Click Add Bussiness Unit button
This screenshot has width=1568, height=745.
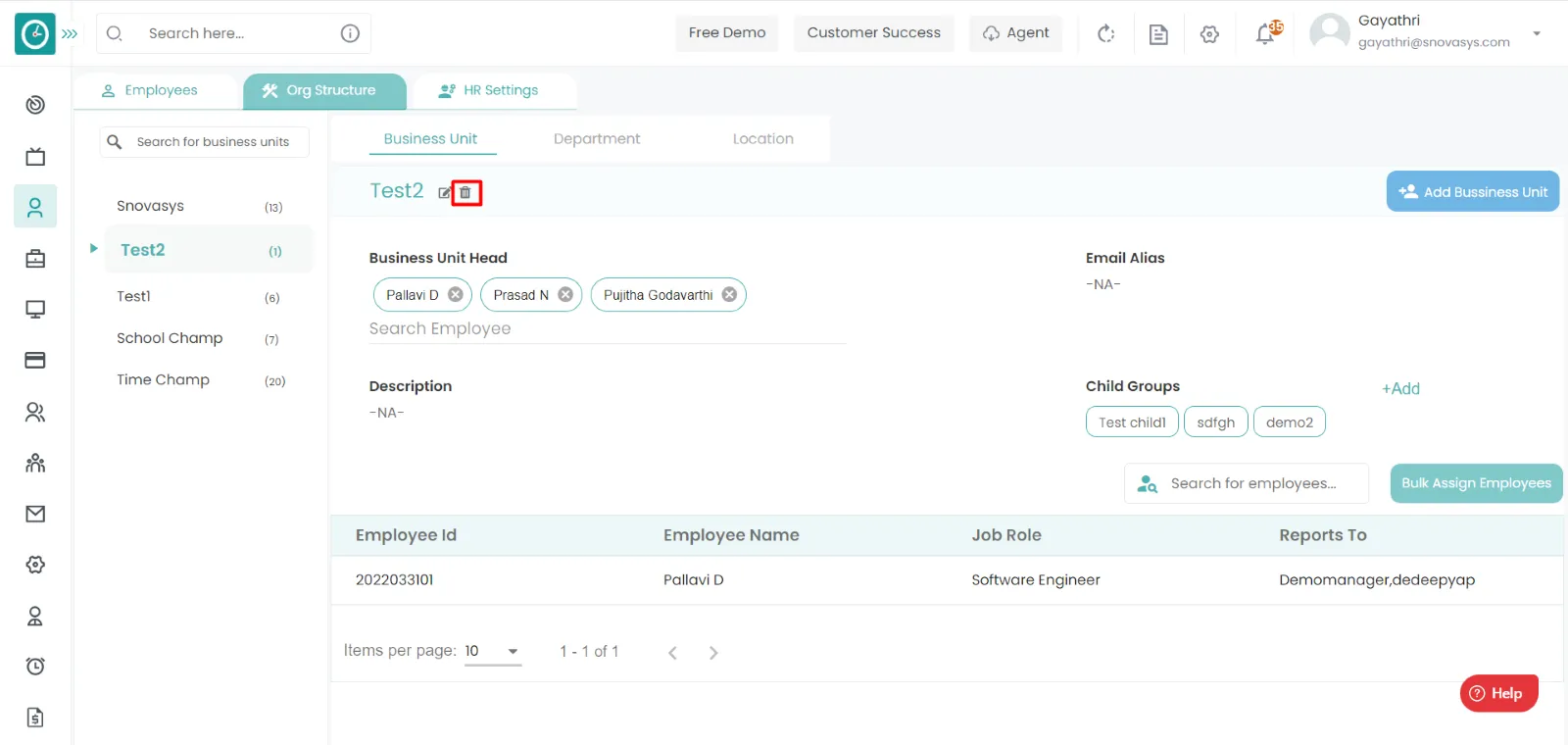click(1473, 191)
